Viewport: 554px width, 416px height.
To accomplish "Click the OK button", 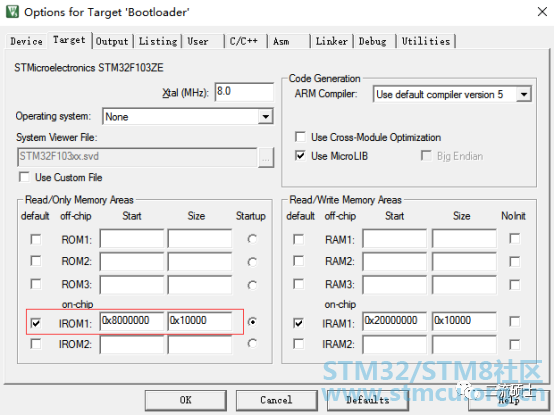I will click(x=186, y=400).
